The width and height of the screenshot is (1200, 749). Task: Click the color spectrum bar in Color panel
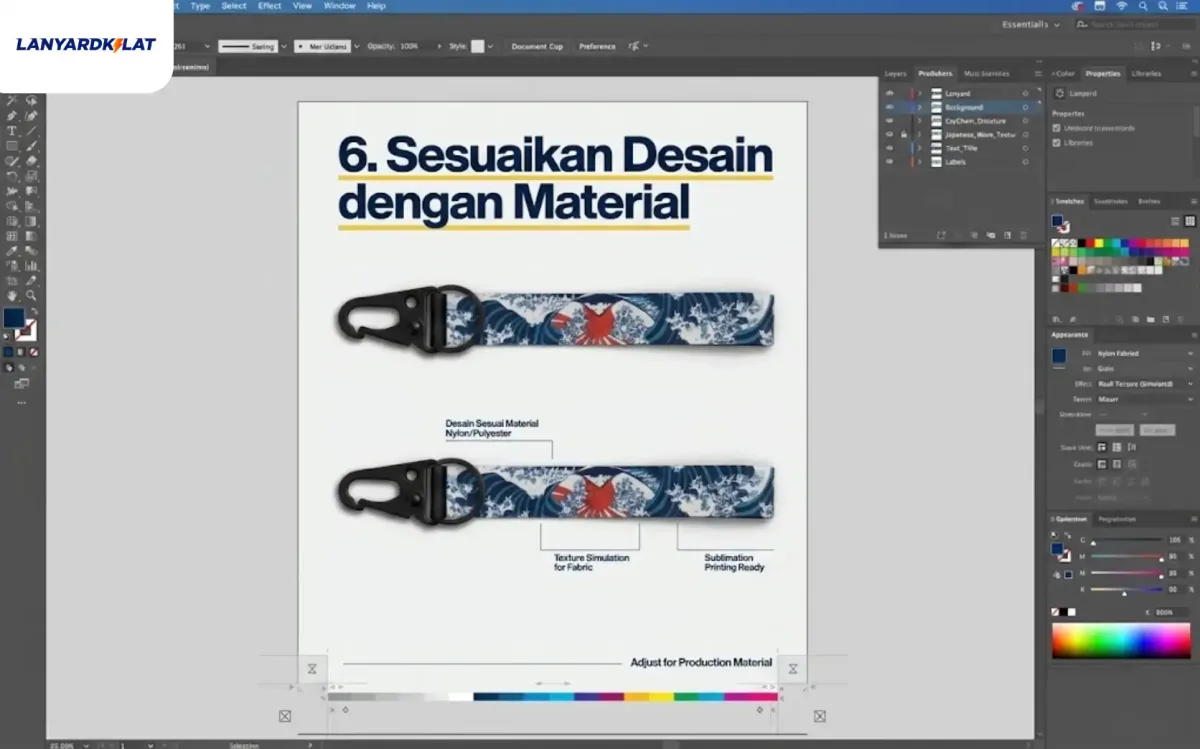[x=1121, y=641]
